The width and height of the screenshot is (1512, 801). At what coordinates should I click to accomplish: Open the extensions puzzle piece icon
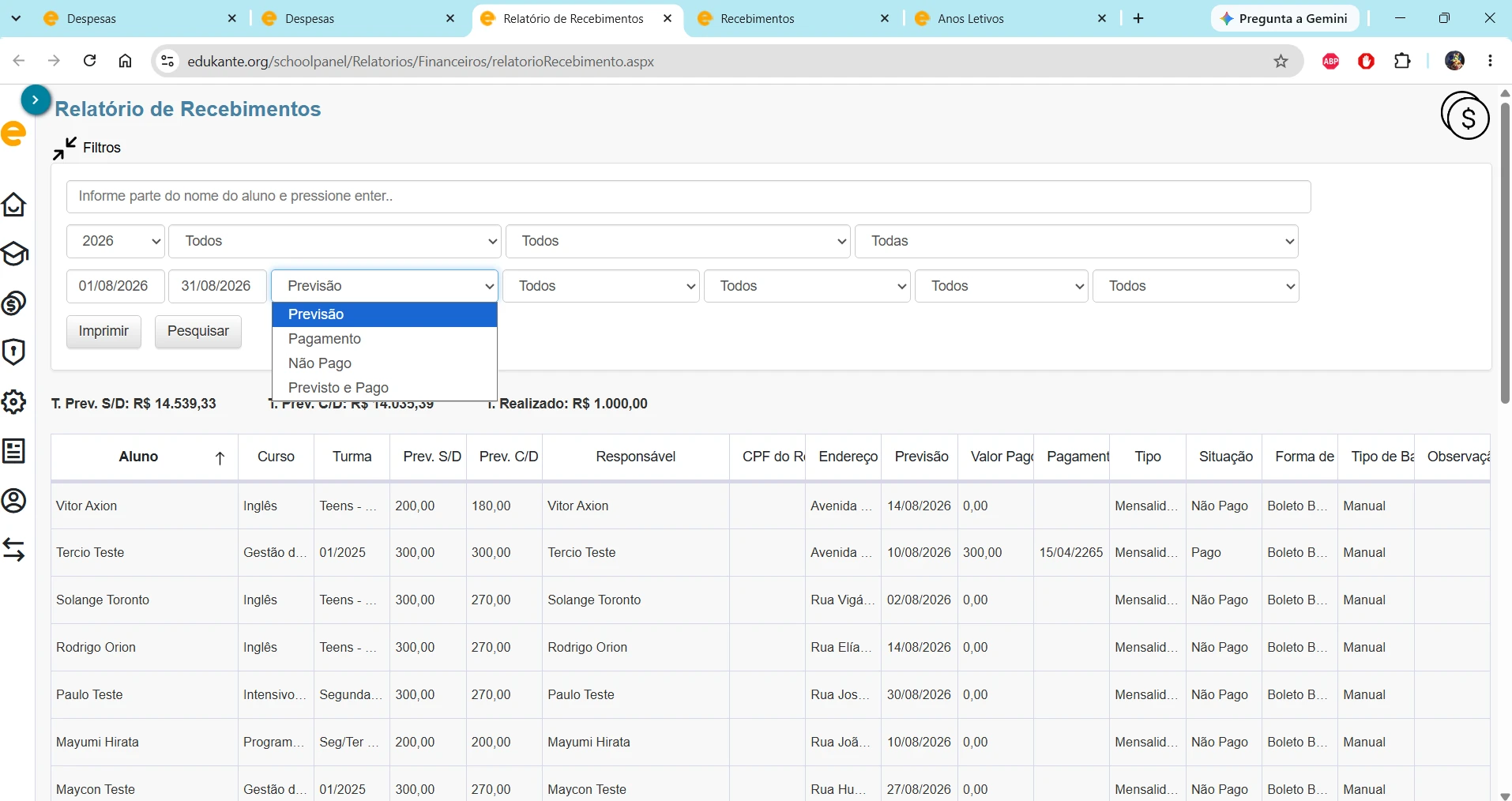click(x=1402, y=61)
